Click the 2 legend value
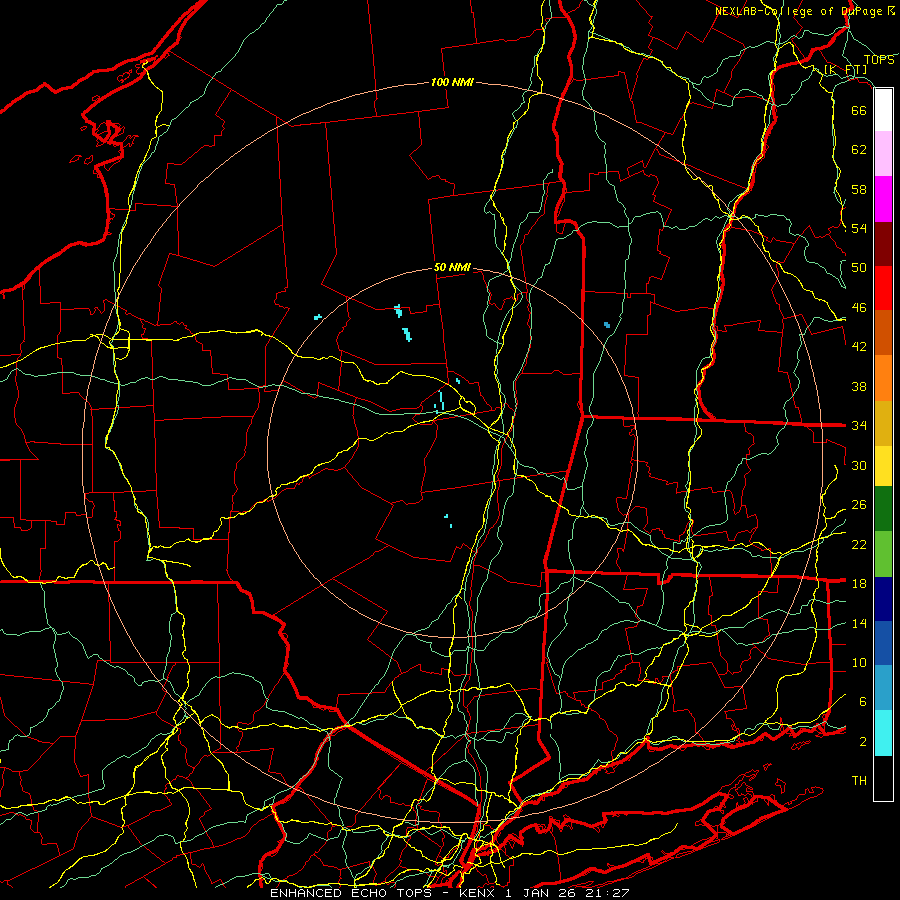The height and width of the screenshot is (900, 900). point(863,742)
